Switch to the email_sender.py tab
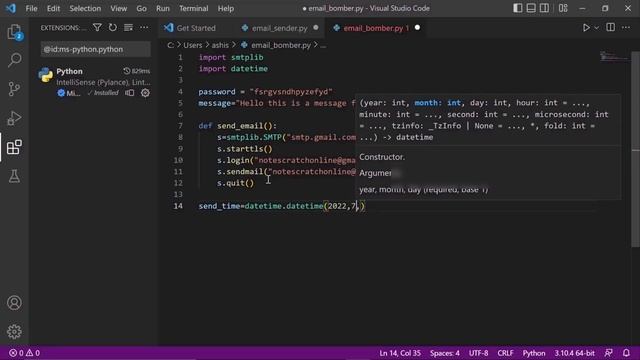 (x=280, y=28)
